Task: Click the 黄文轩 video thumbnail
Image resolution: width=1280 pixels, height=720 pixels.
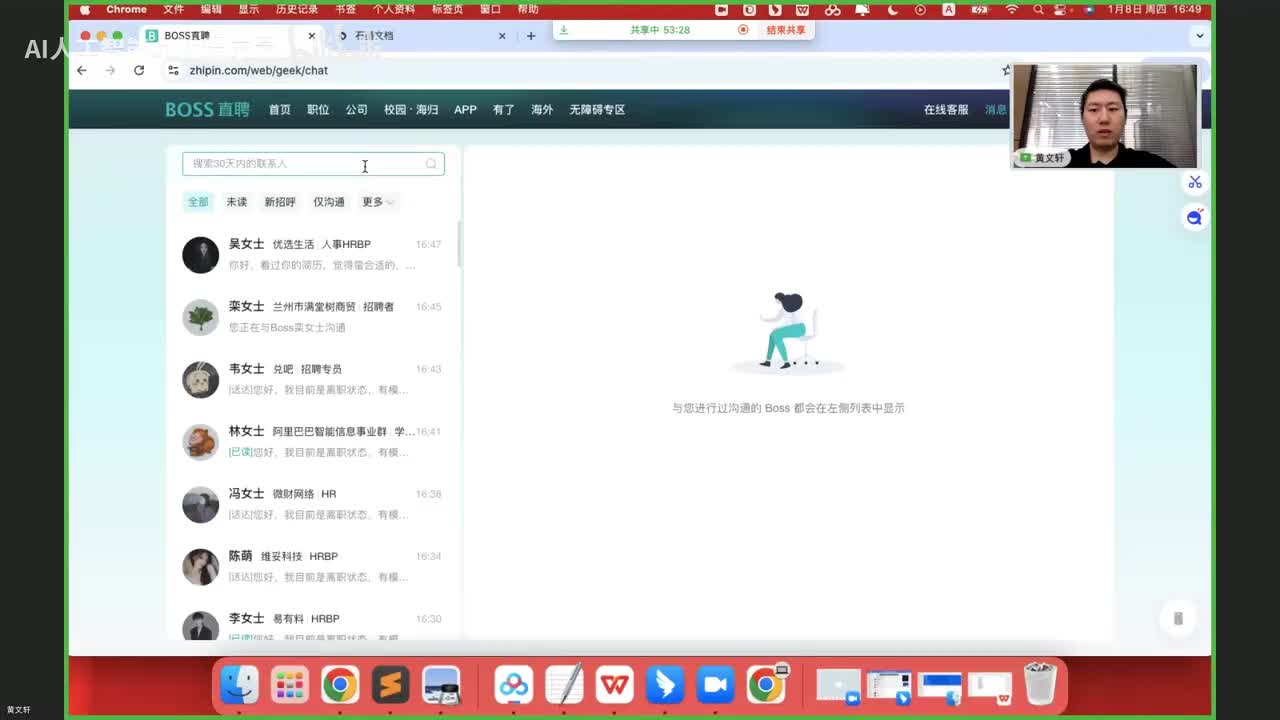Action: [x=1104, y=116]
